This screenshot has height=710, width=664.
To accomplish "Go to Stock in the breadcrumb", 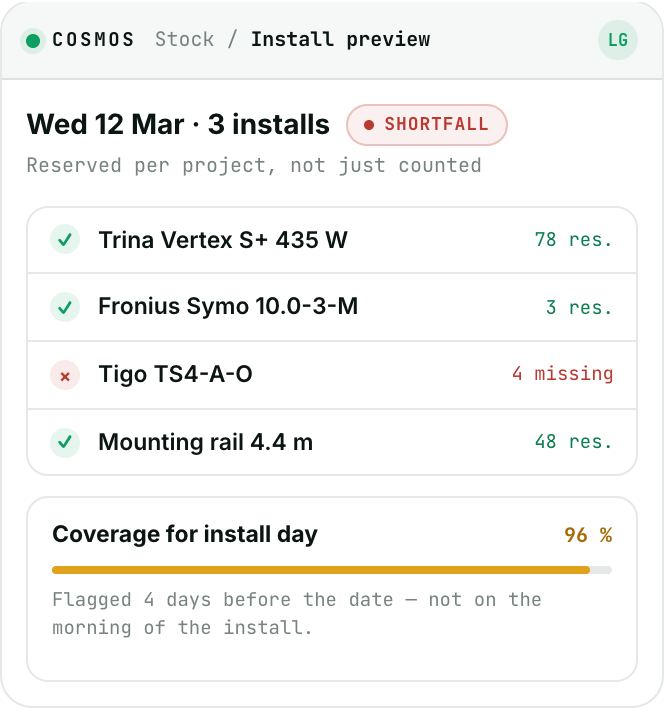I will (184, 39).
